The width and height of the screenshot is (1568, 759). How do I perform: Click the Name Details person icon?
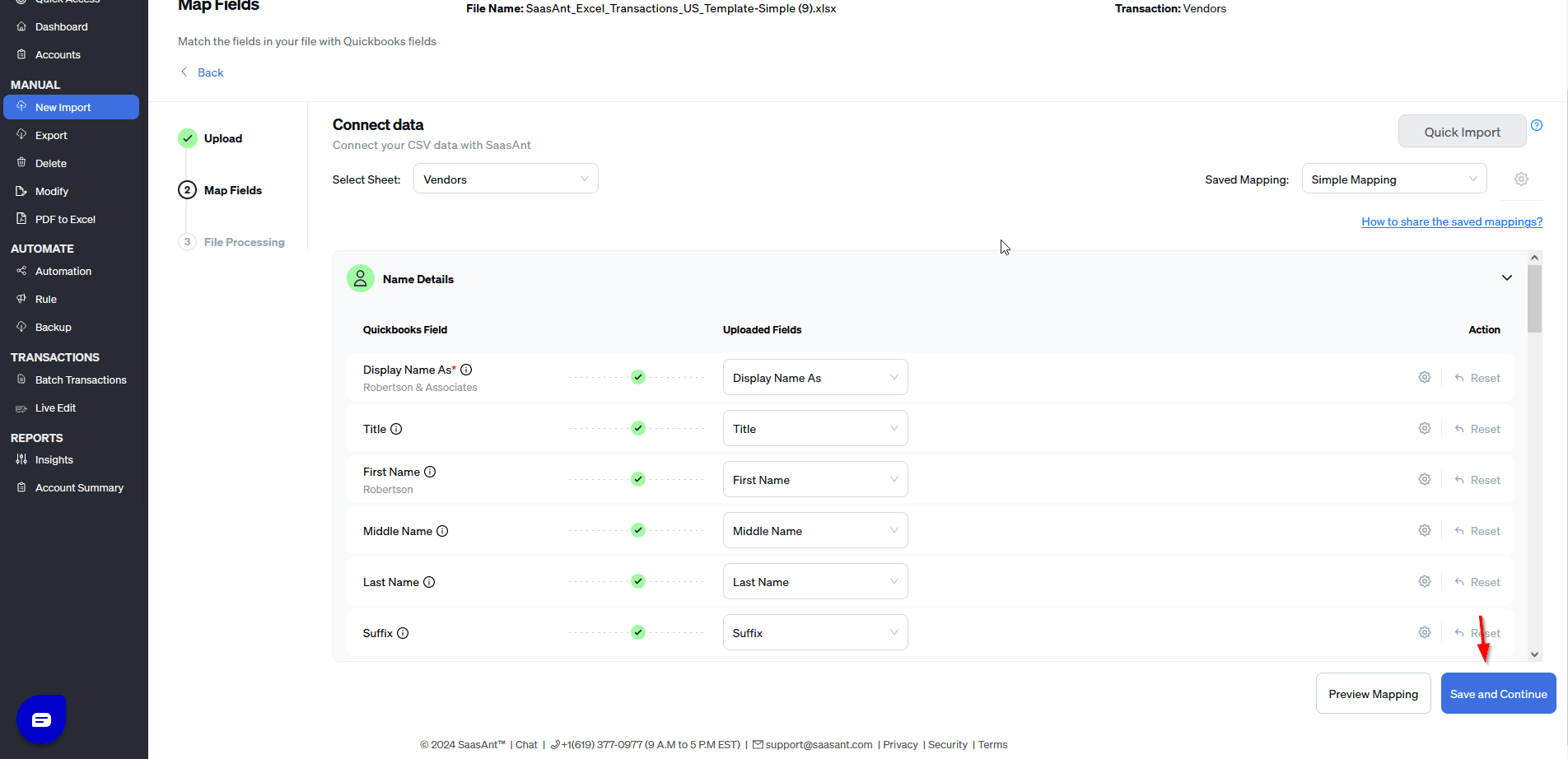coord(361,278)
